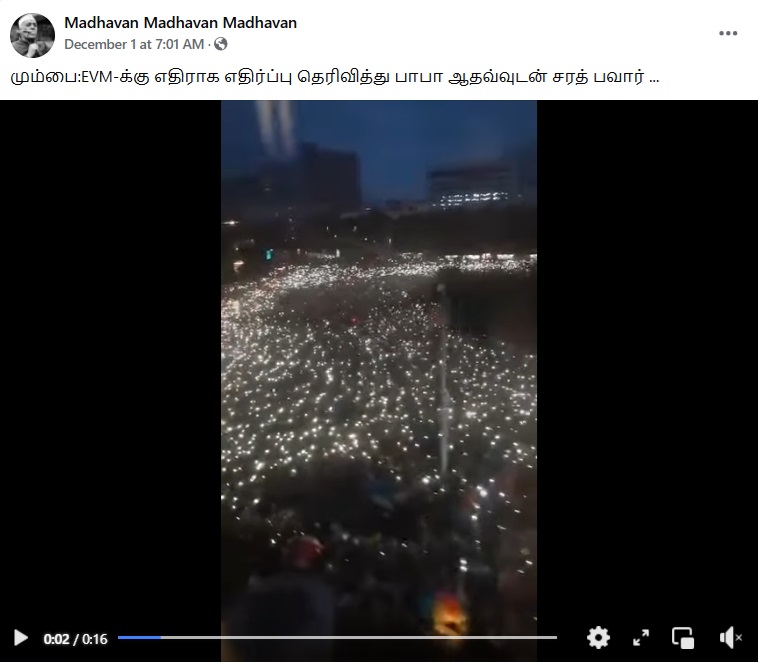
Task: Click the played blue portion of the timeline
Action: click(139, 638)
